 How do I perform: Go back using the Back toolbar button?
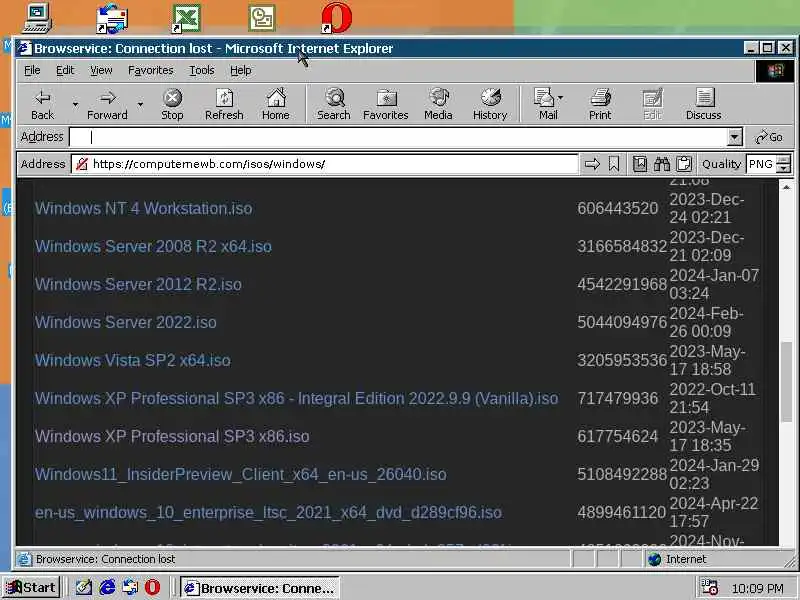[x=42, y=105]
